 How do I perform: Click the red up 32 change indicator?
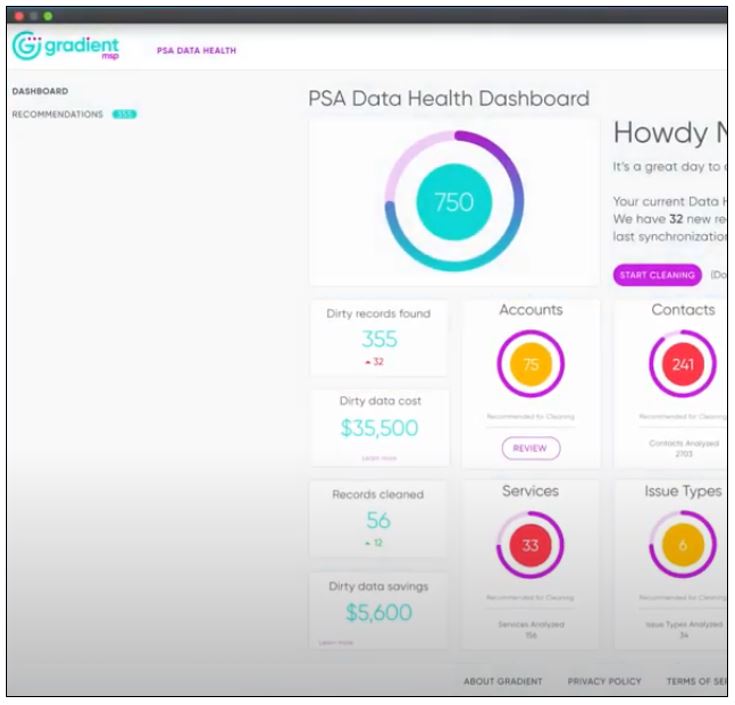click(374, 362)
